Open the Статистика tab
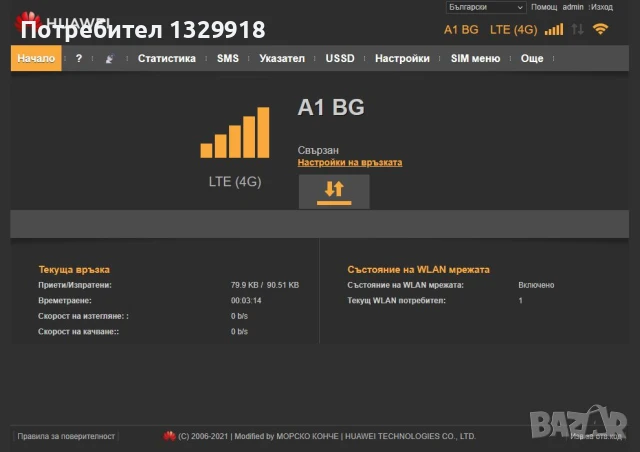 pos(167,58)
